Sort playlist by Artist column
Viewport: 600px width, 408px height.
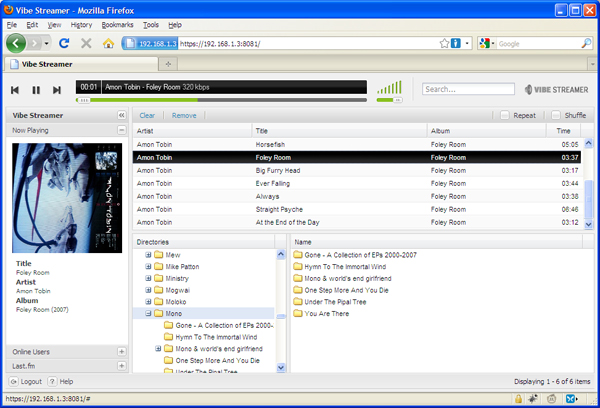[x=192, y=131]
